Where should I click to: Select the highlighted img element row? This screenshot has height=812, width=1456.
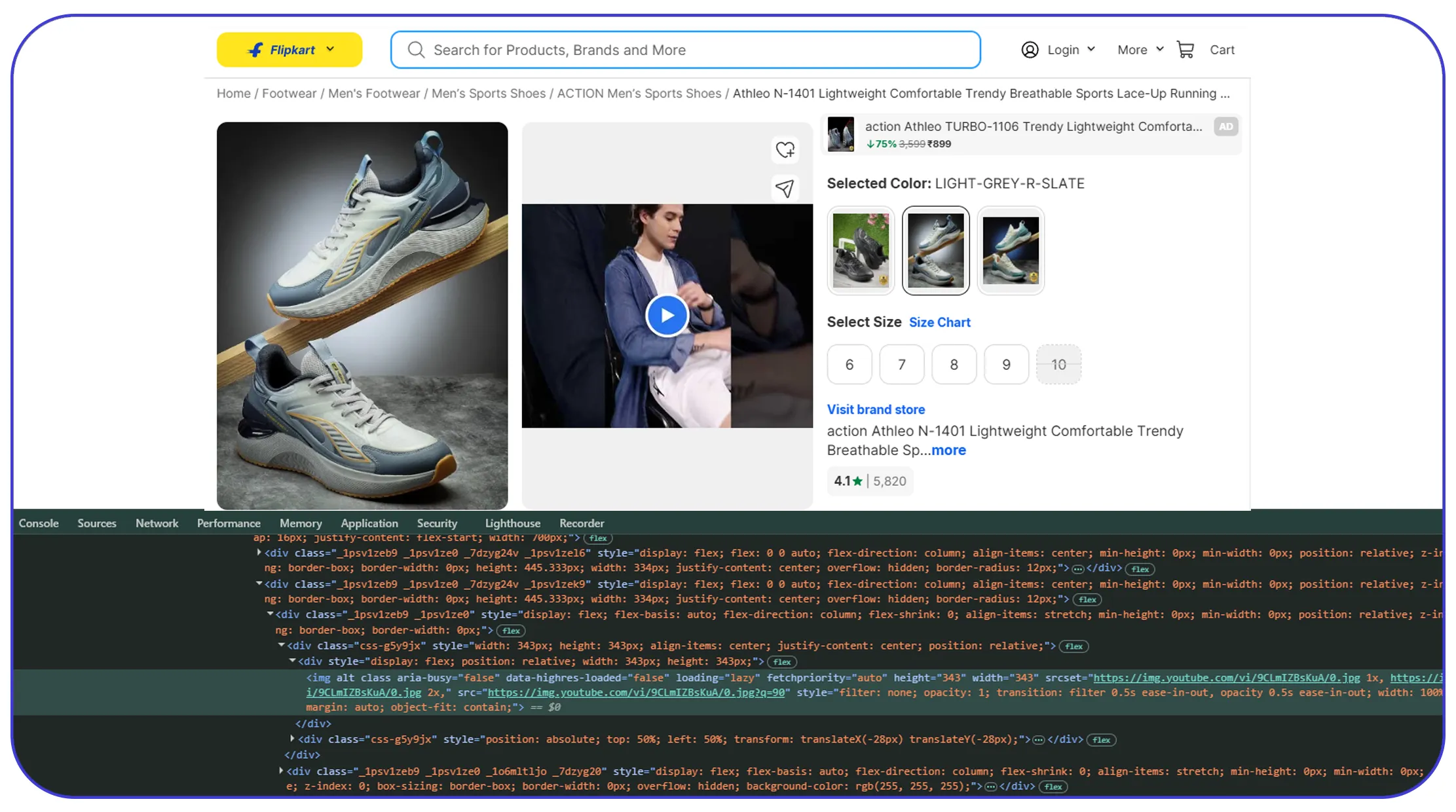pyautogui.click(x=728, y=692)
